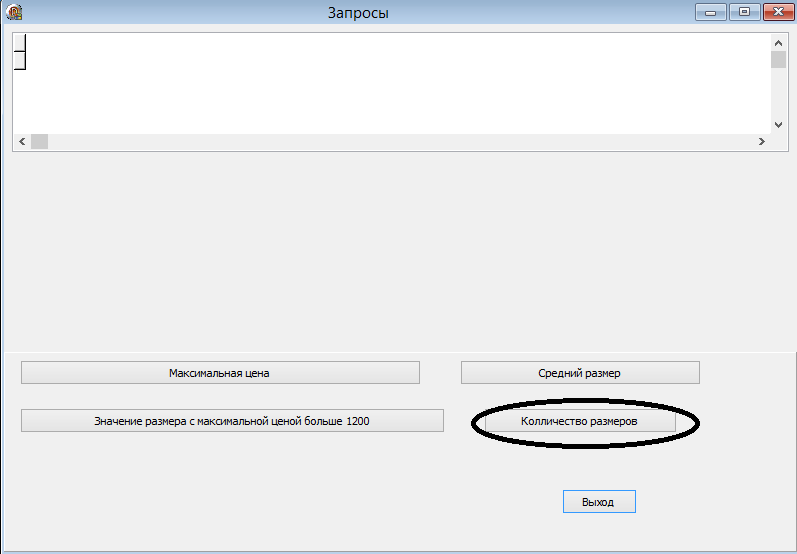Run the Максимальная цена query
The width and height of the screenshot is (797, 554).
coord(220,373)
